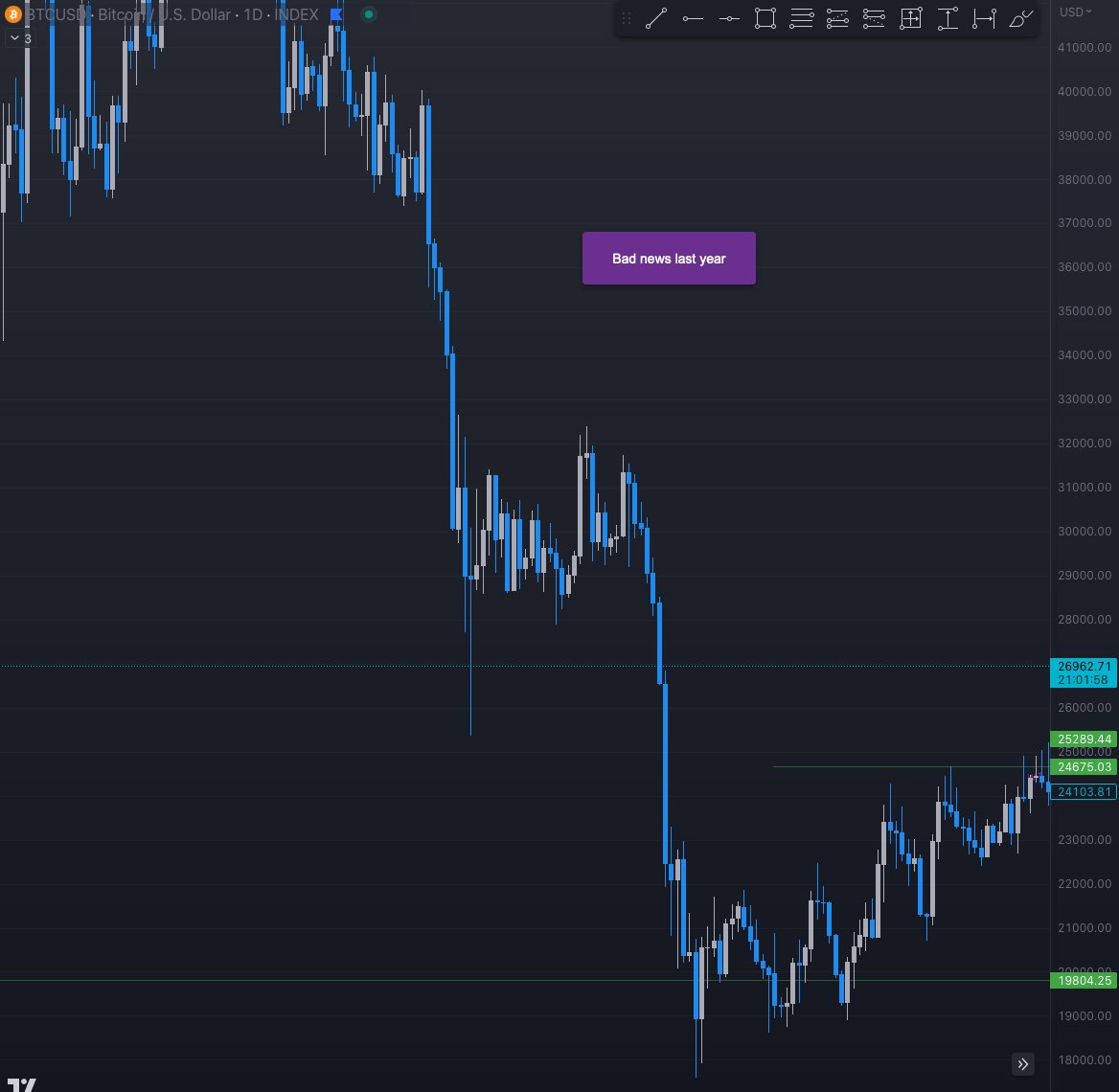The image size is (1119, 1092).
Task: Select the 'Bad news last year' text note
Action: (669, 259)
